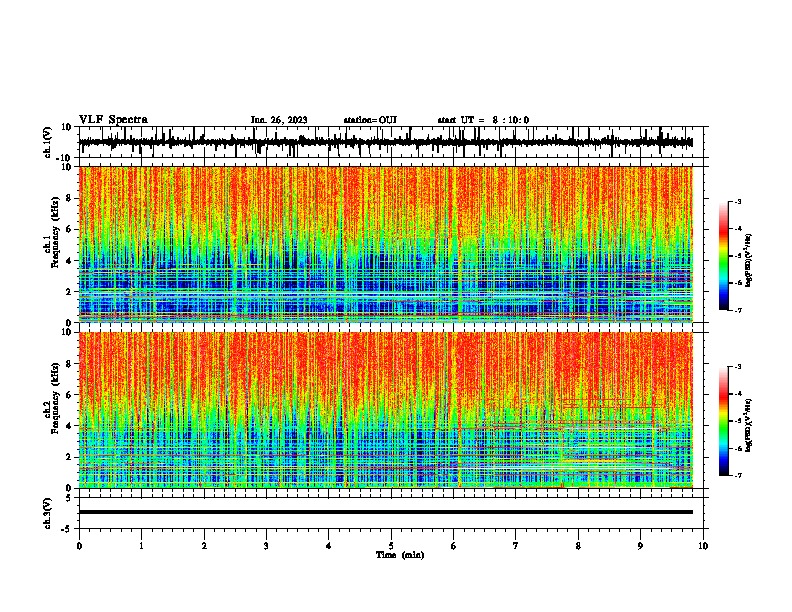Click the "ch.3(V)" axis label
Image resolution: width=792 pixels, height=612 pixels.
point(47,514)
